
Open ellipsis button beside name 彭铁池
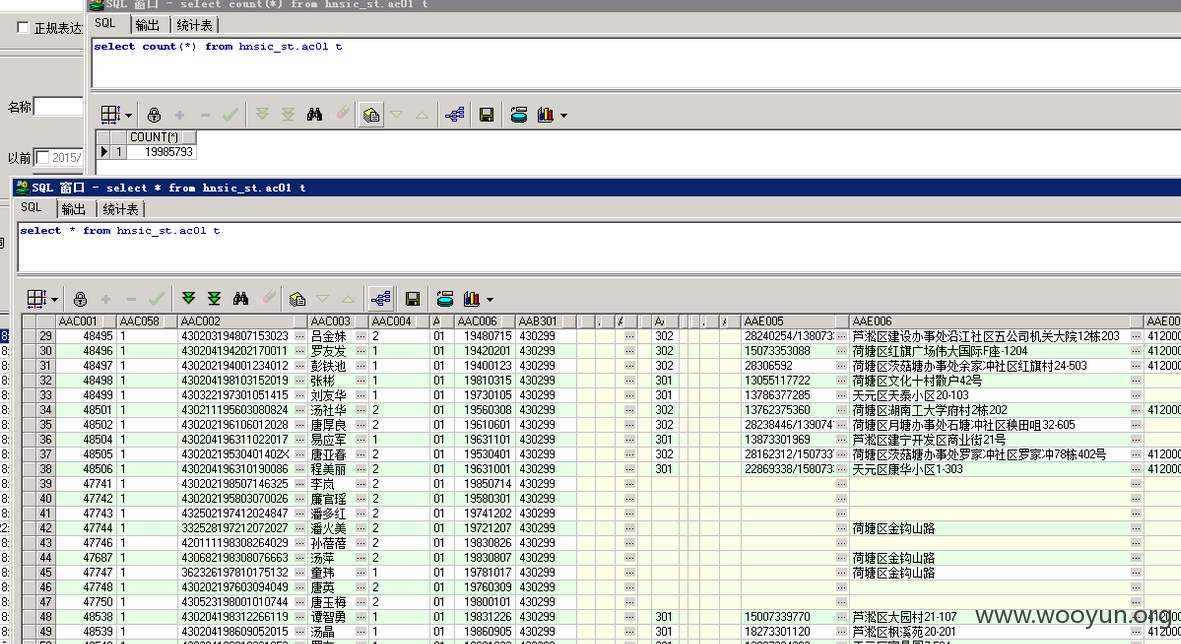tap(361, 365)
